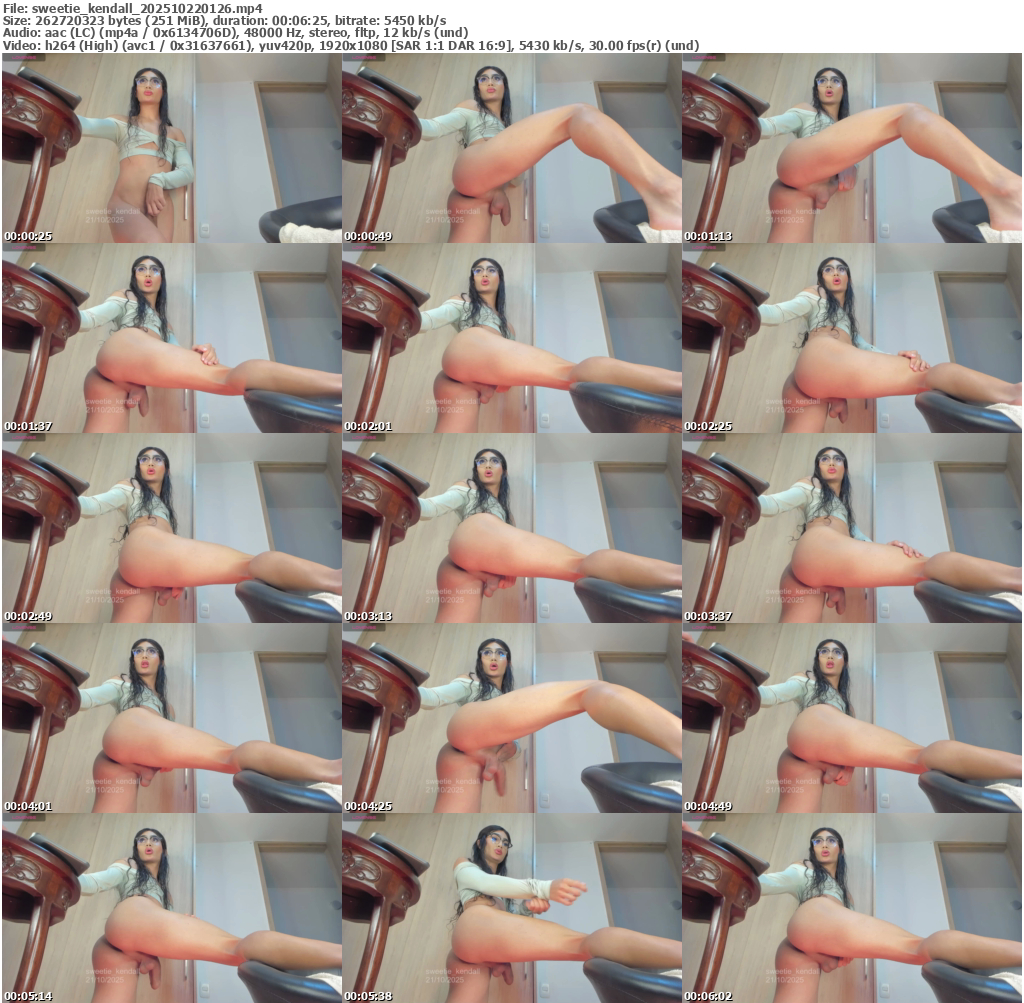Pick the frame labeled 00:01:37

(171, 338)
